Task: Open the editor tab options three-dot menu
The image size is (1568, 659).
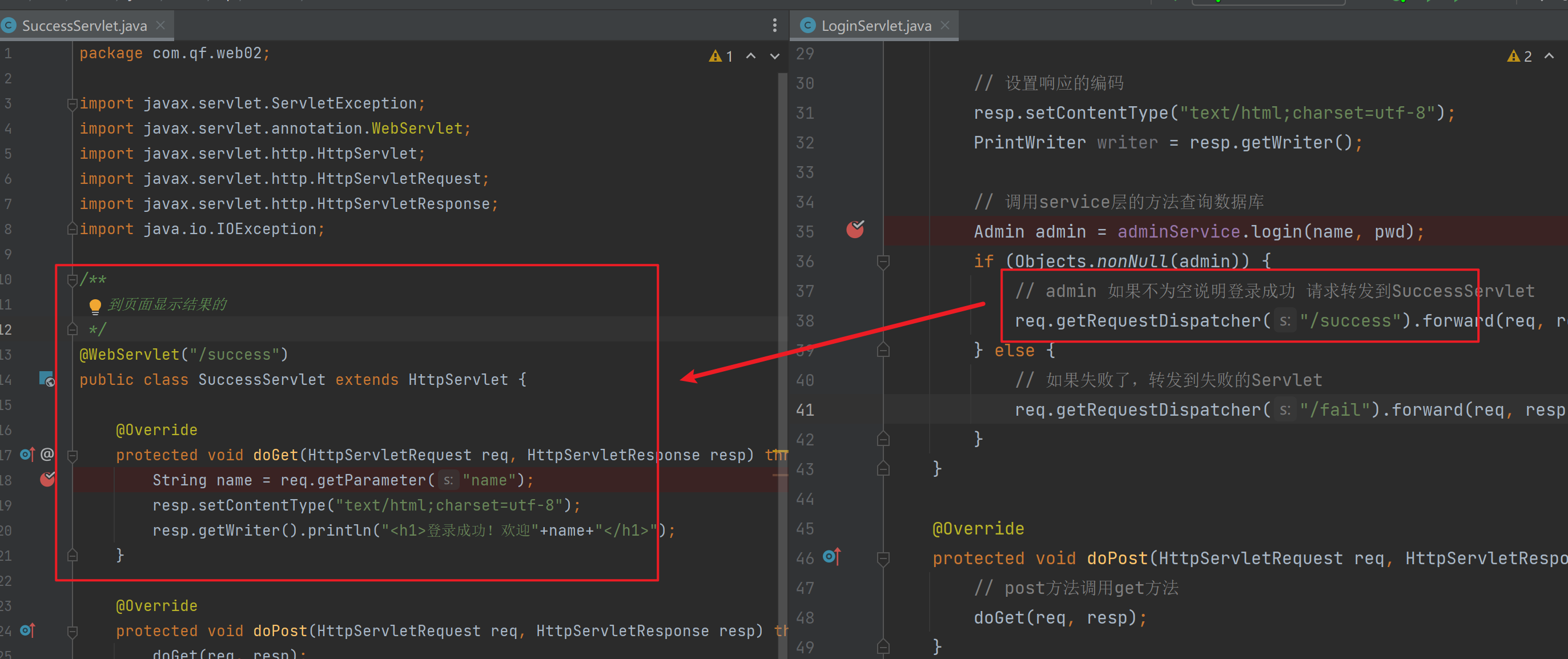Action: 774,25
